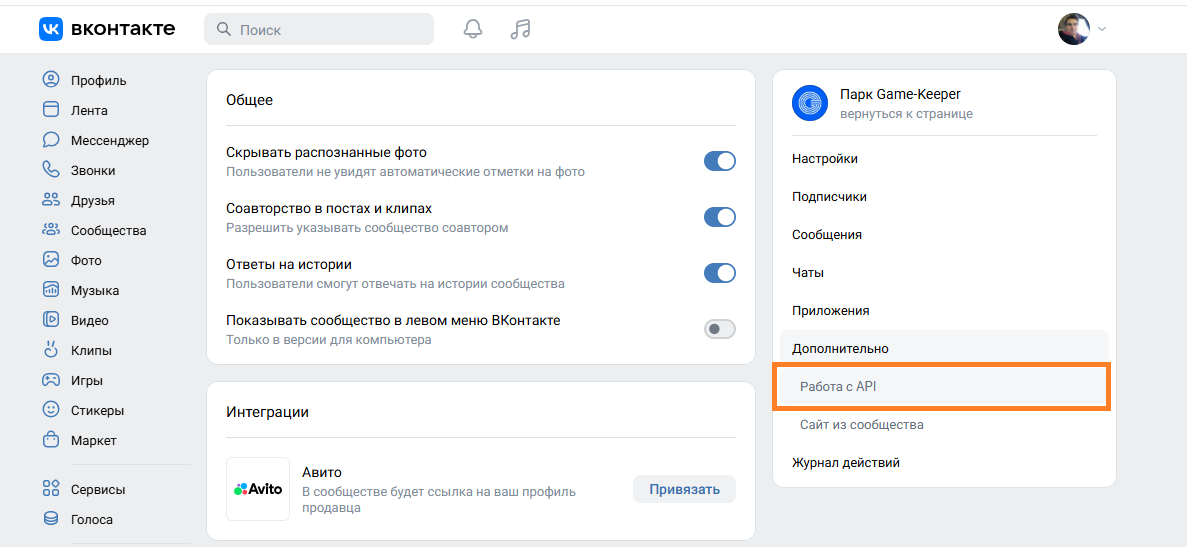Open Messenger icon in left sidebar
1187x547 pixels.
point(51,140)
